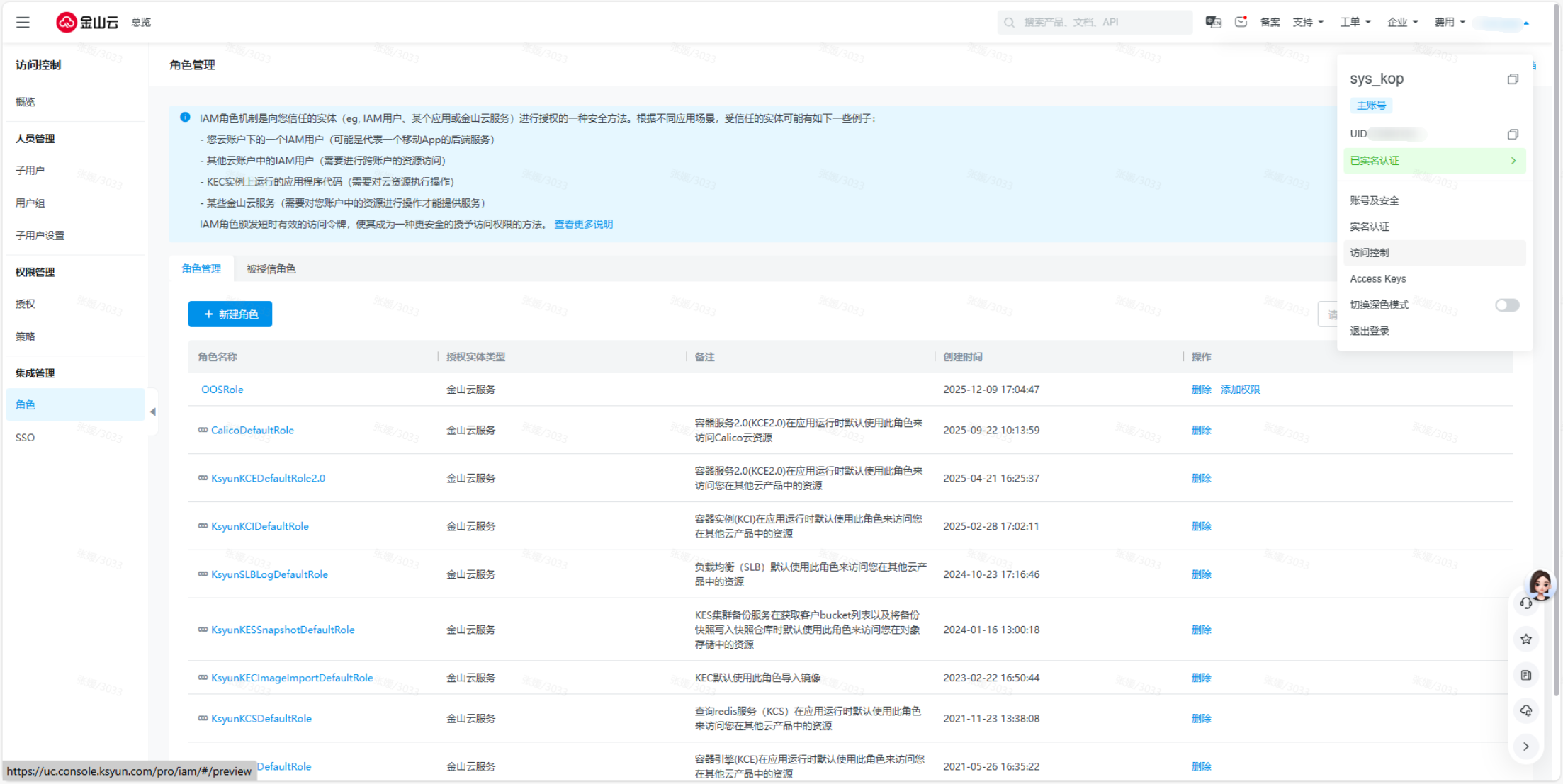Switch to the 被授信角色 tab
Image resolution: width=1563 pixels, height=784 pixels.
271,269
